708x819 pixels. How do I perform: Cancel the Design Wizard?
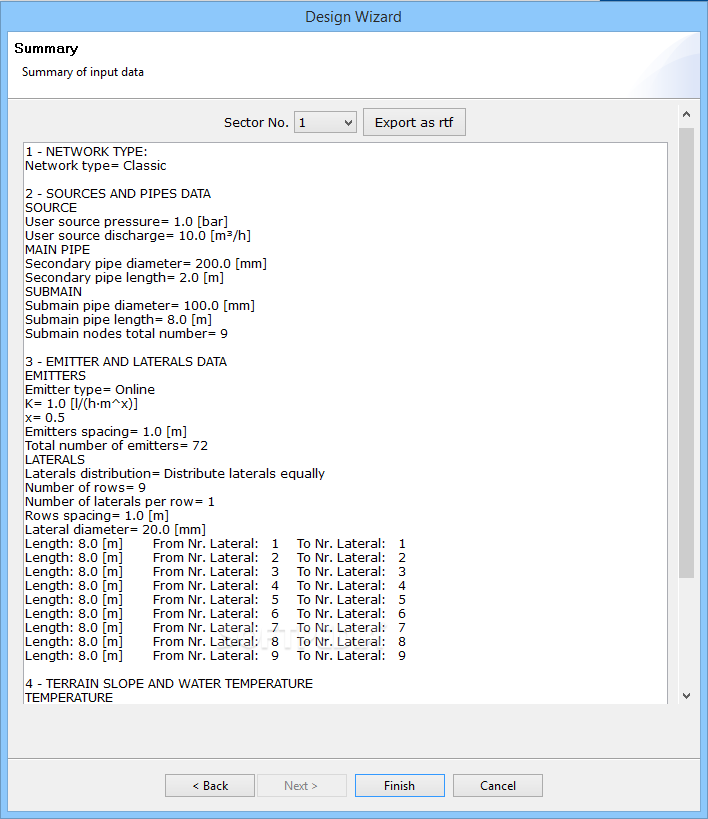pyautogui.click(x=497, y=786)
